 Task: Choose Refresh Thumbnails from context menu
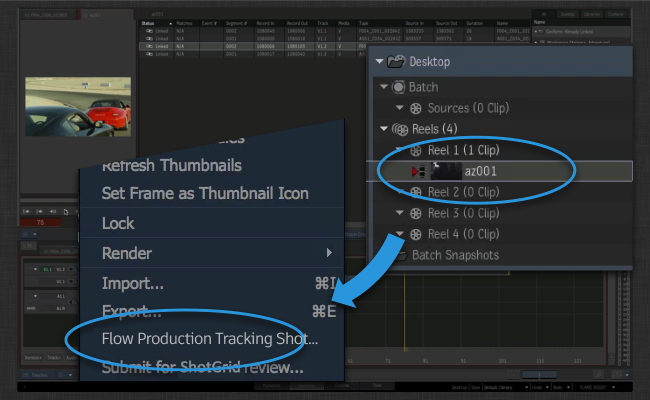172,165
